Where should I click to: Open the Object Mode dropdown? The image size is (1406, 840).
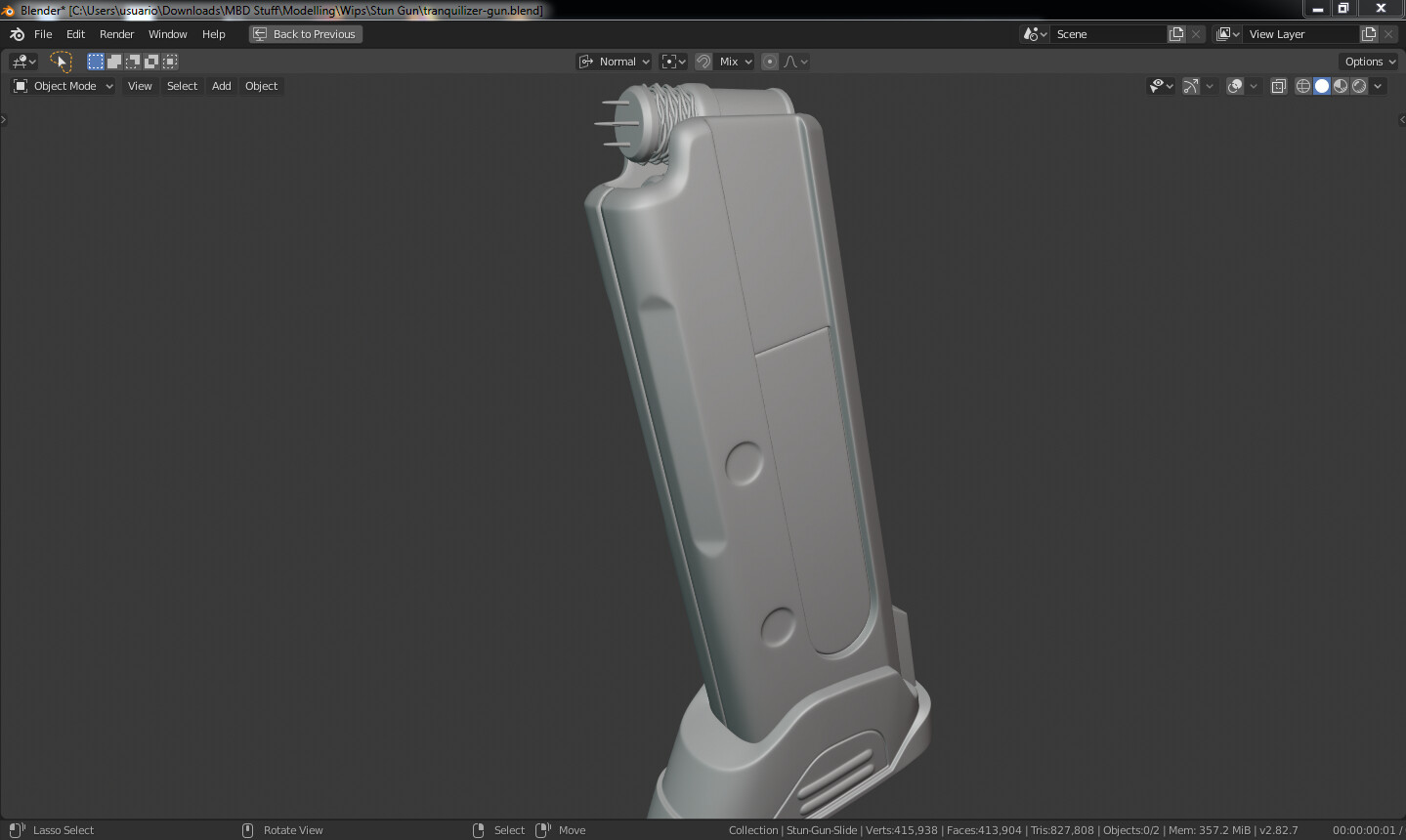coord(64,86)
